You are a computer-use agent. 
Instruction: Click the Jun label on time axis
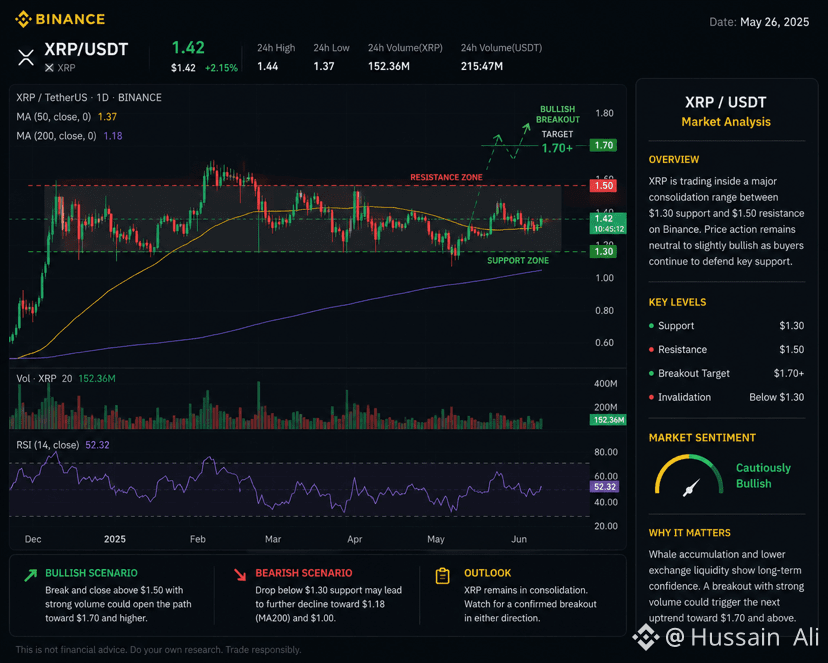click(x=519, y=539)
